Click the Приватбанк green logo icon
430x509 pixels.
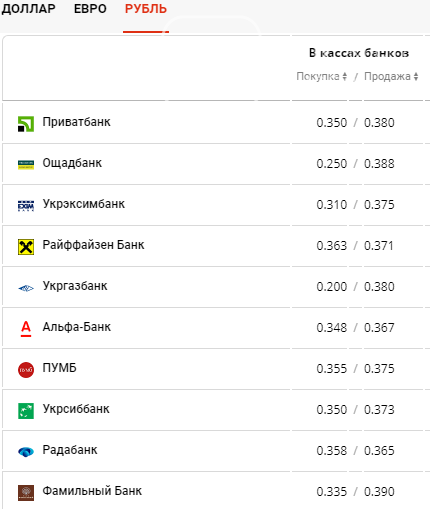tap(26, 124)
